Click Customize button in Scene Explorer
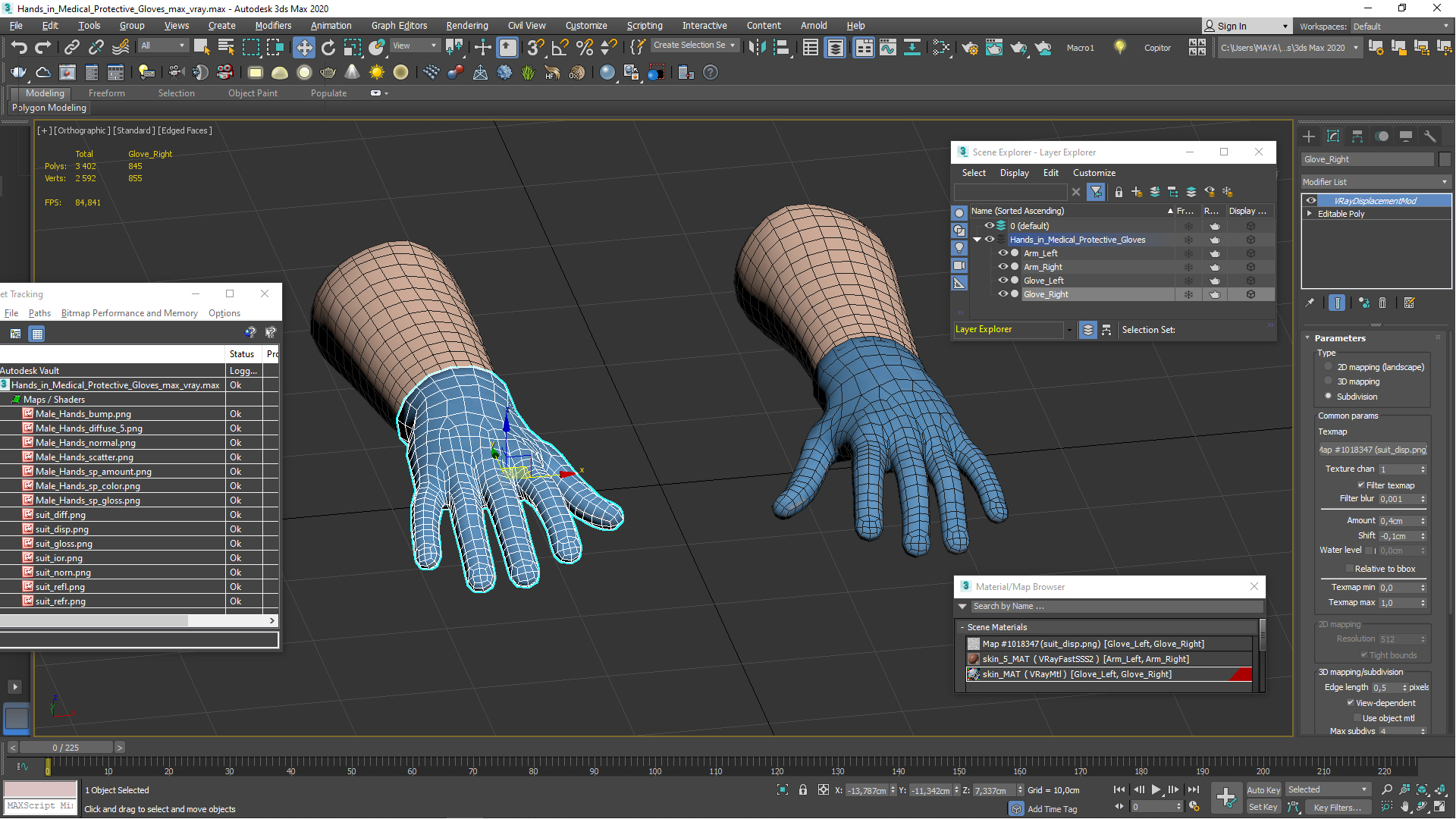The width and height of the screenshot is (1456, 819). click(x=1094, y=172)
